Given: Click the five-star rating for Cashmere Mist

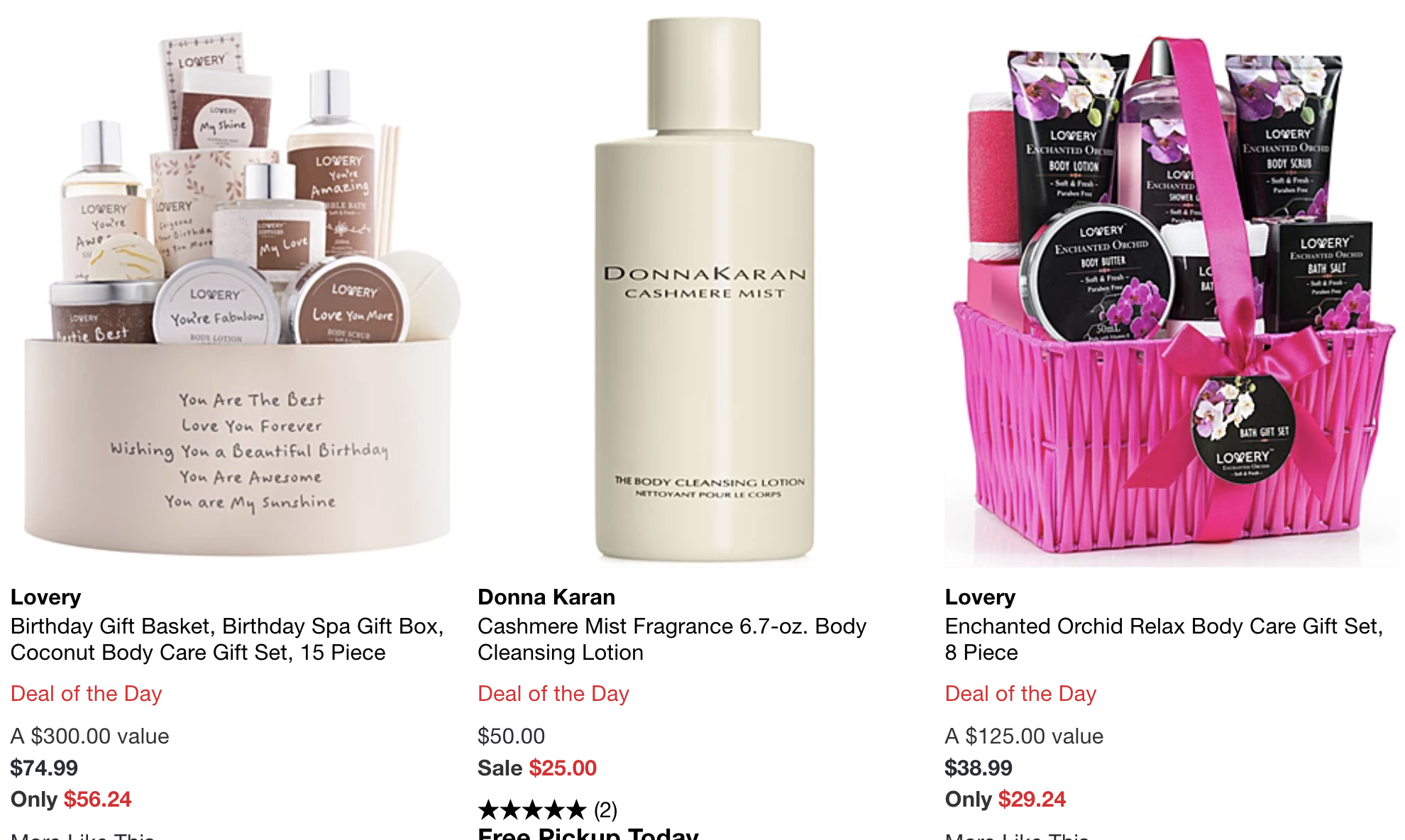Looking at the screenshot, I should (x=532, y=809).
